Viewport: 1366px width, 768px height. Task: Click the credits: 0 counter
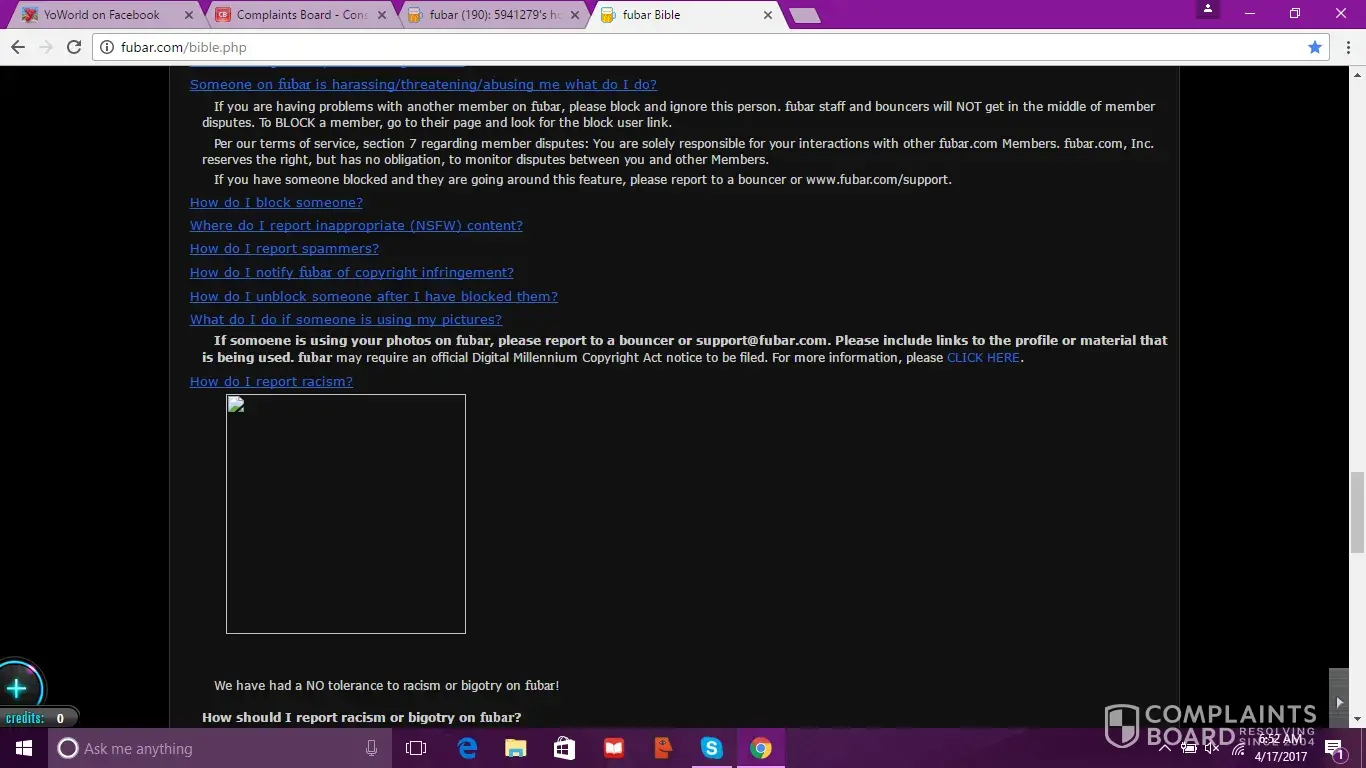click(38, 718)
